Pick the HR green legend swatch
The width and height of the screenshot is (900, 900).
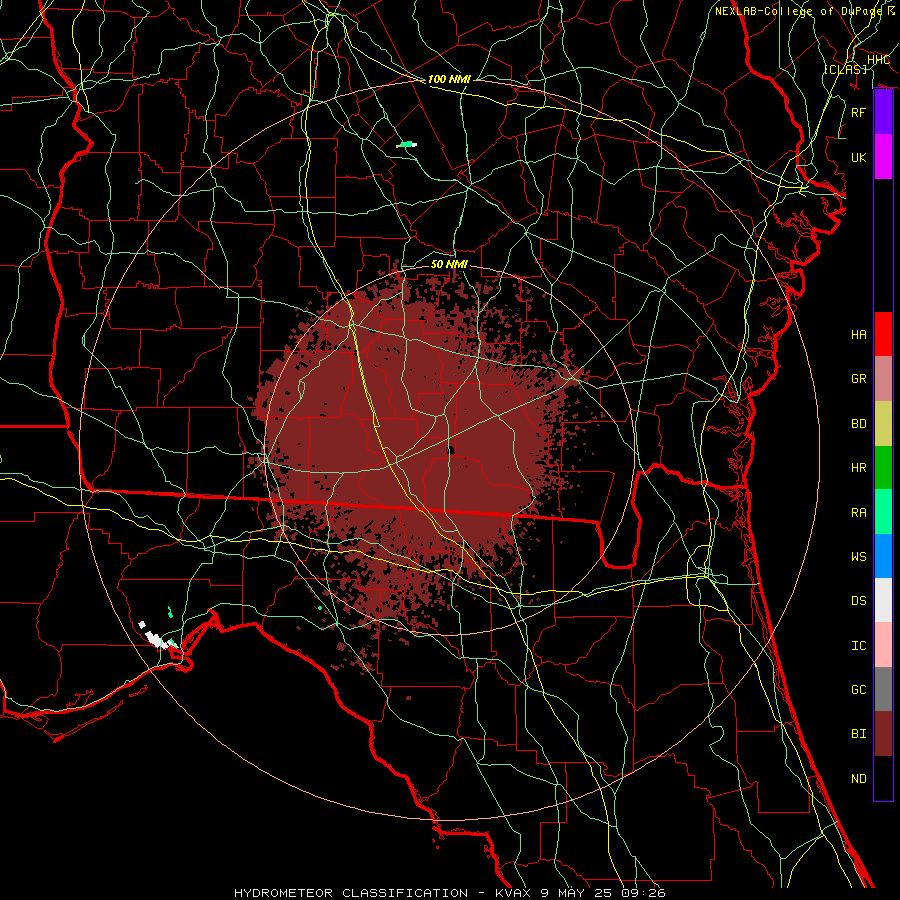pyautogui.click(x=883, y=468)
